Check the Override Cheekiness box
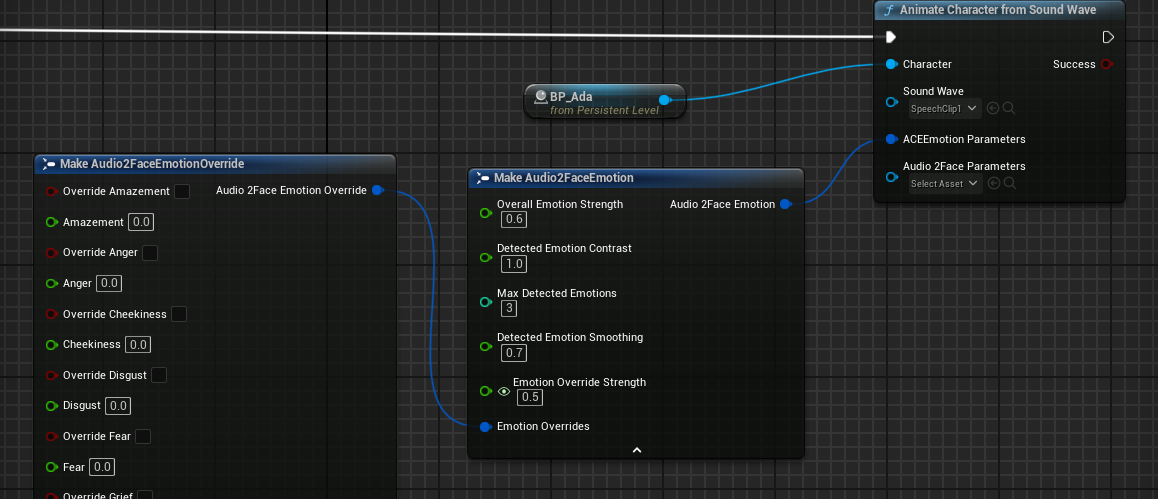 coord(179,314)
